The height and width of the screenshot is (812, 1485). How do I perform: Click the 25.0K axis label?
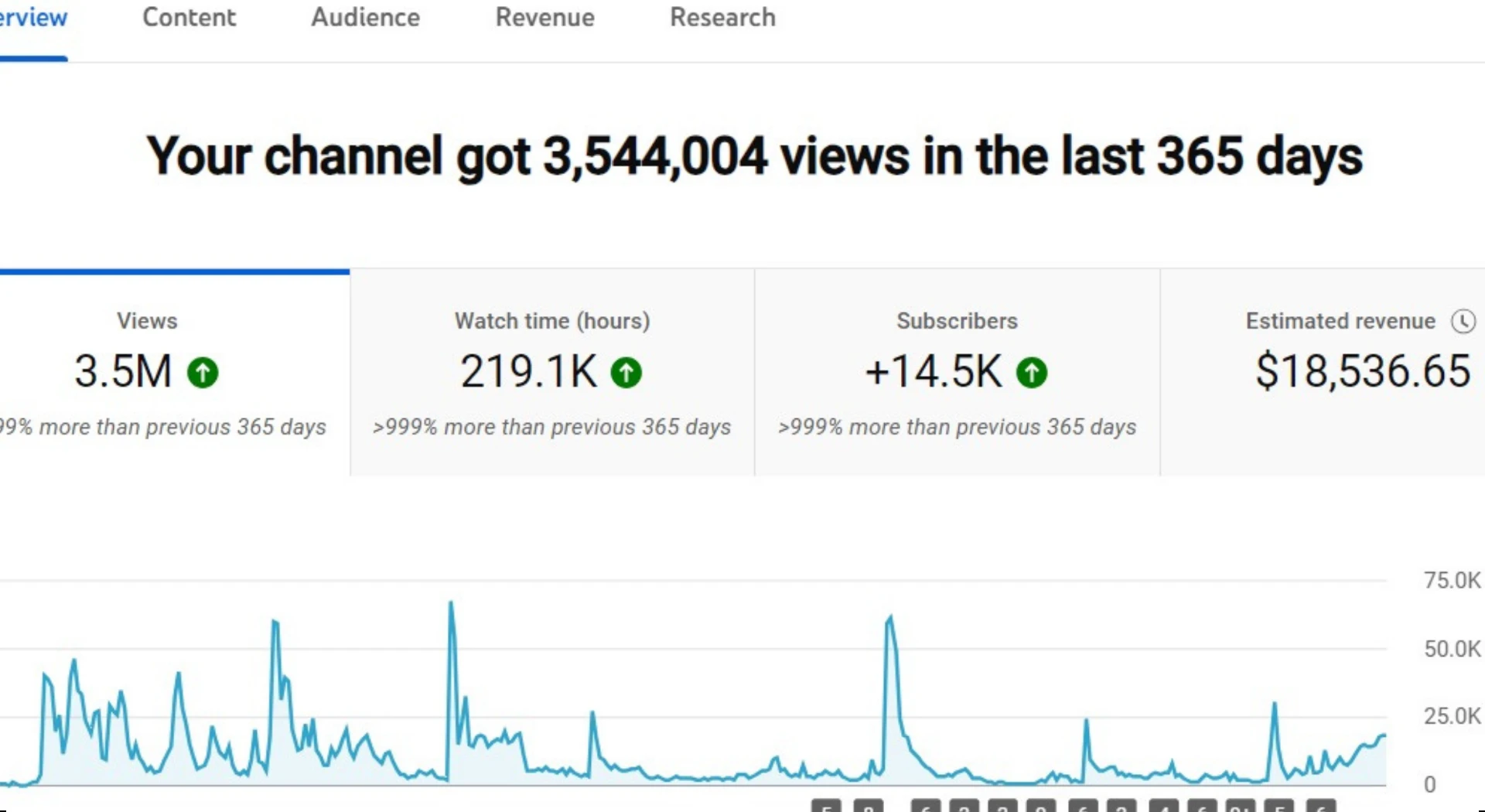[1452, 716]
